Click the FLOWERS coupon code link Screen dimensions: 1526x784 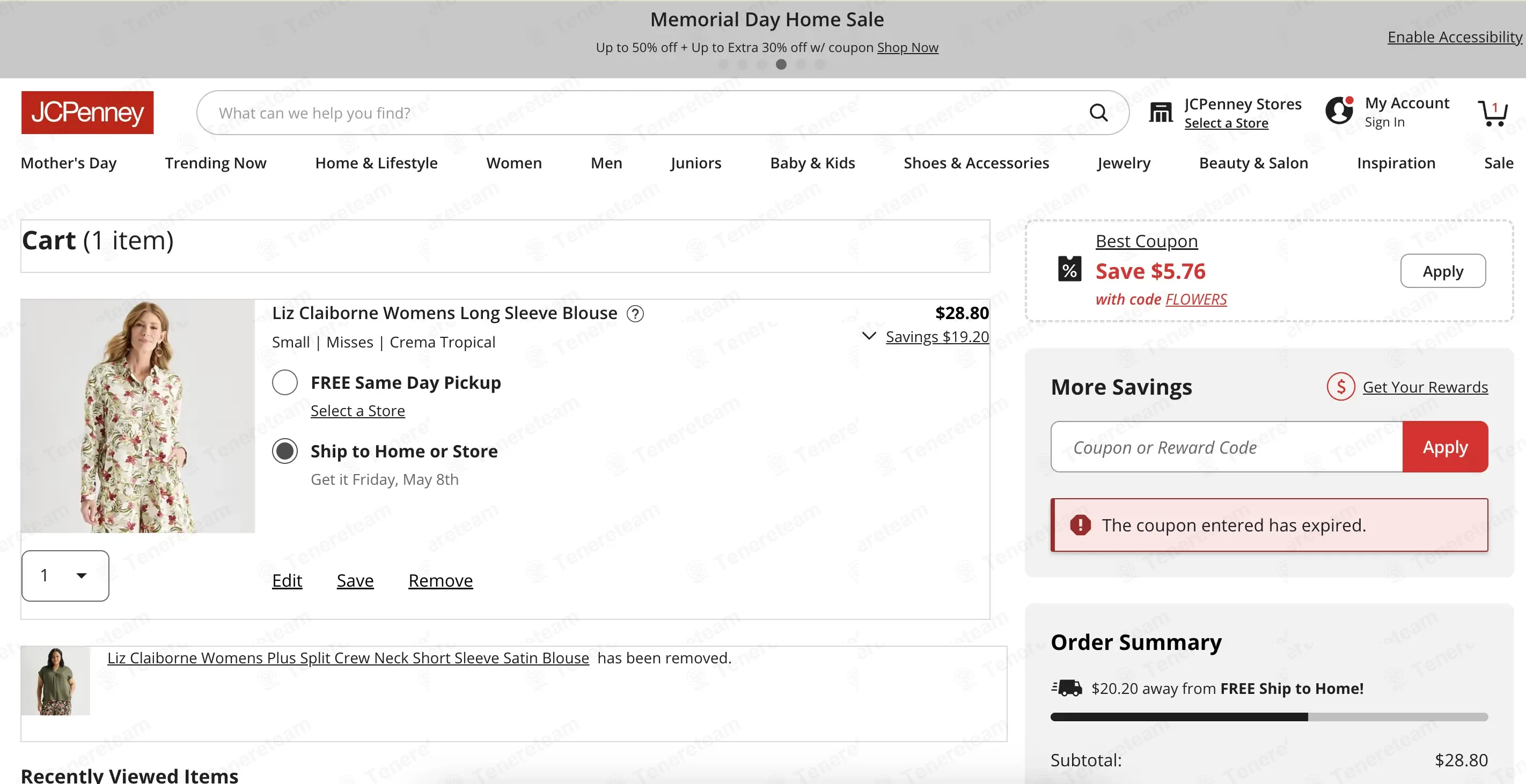(x=1196, y=299)
